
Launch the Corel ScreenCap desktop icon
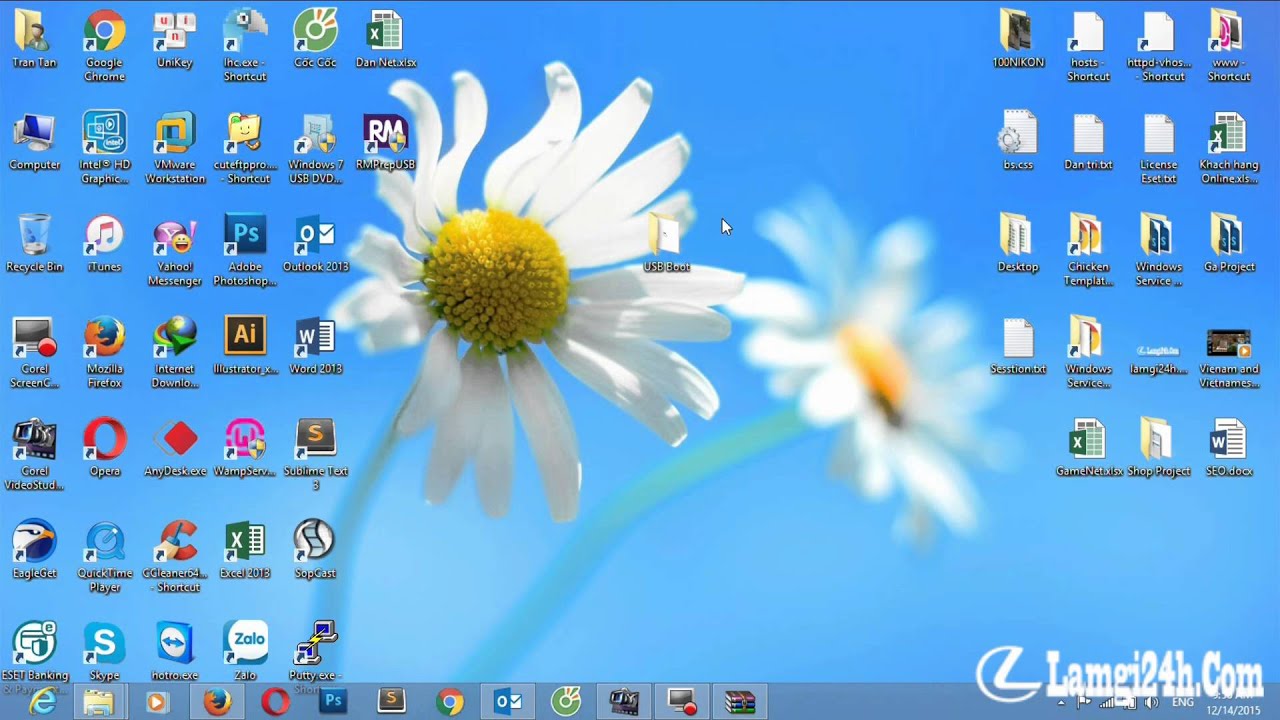pyautogui.click(x=34, y=352)
